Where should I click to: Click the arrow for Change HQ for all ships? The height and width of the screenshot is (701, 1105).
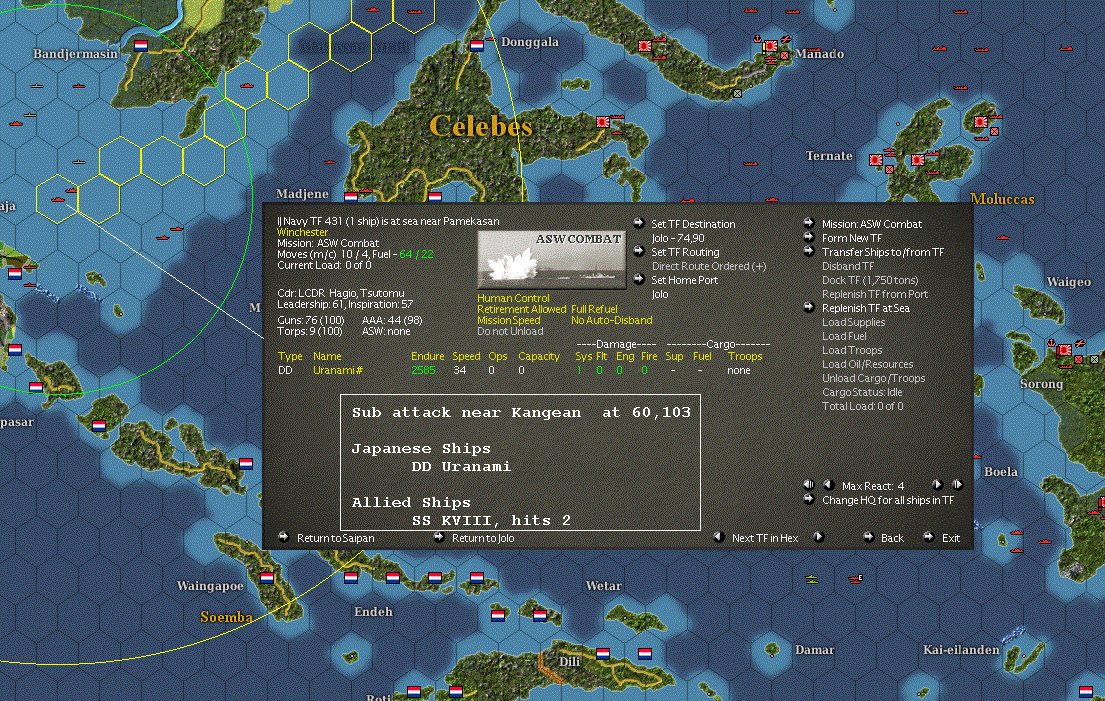tap(809, 499)
